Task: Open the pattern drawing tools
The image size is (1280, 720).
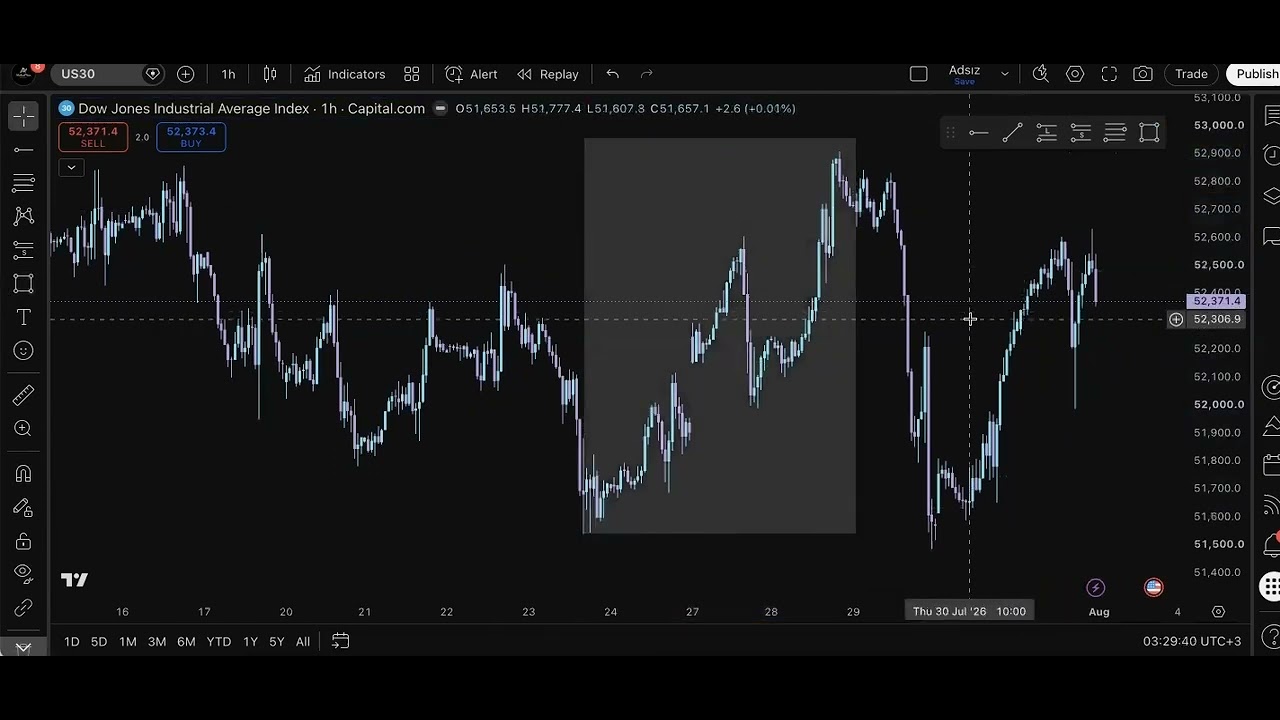Action: coord(23,216)
